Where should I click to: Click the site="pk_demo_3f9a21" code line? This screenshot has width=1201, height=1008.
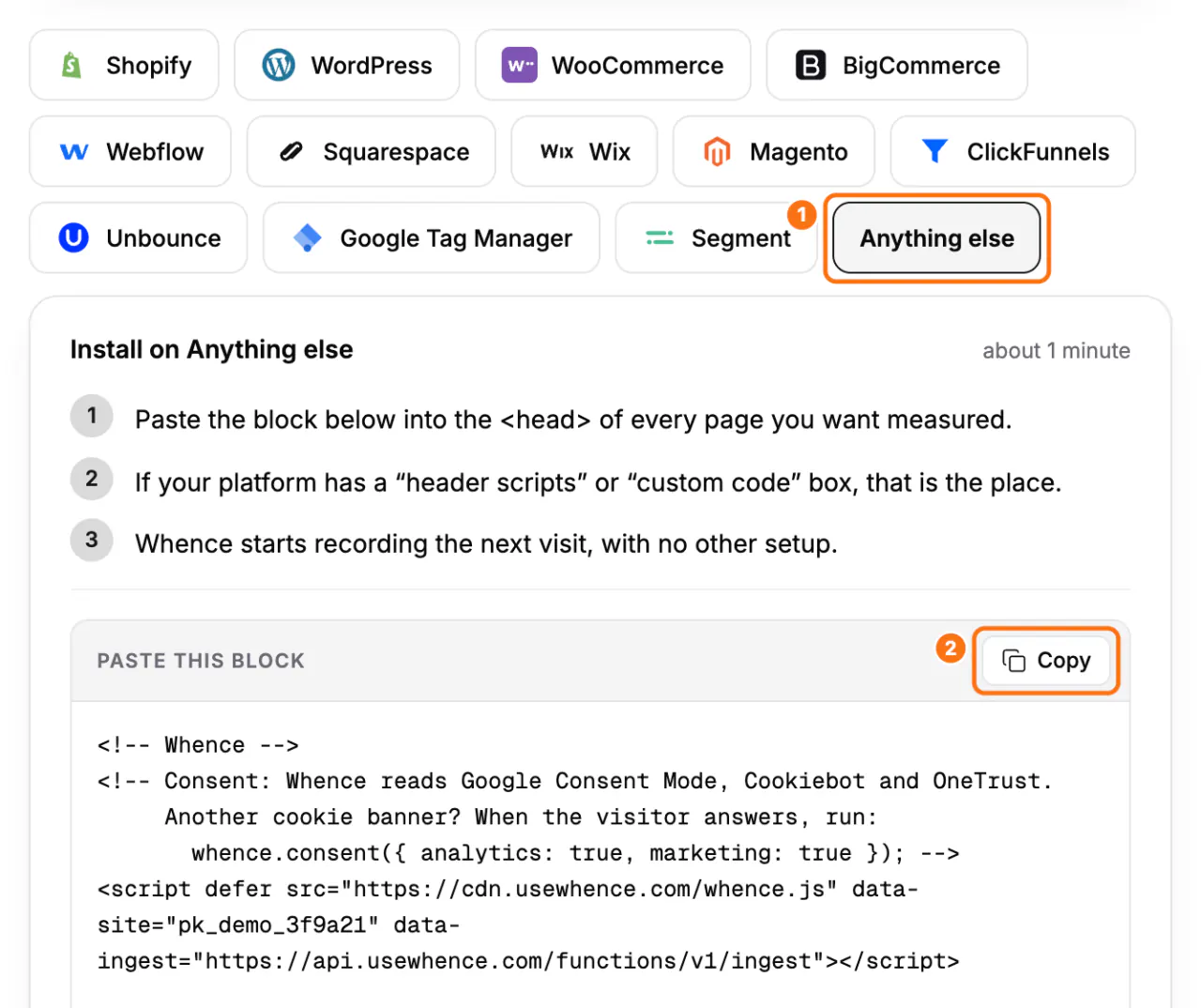click(279, 925)
